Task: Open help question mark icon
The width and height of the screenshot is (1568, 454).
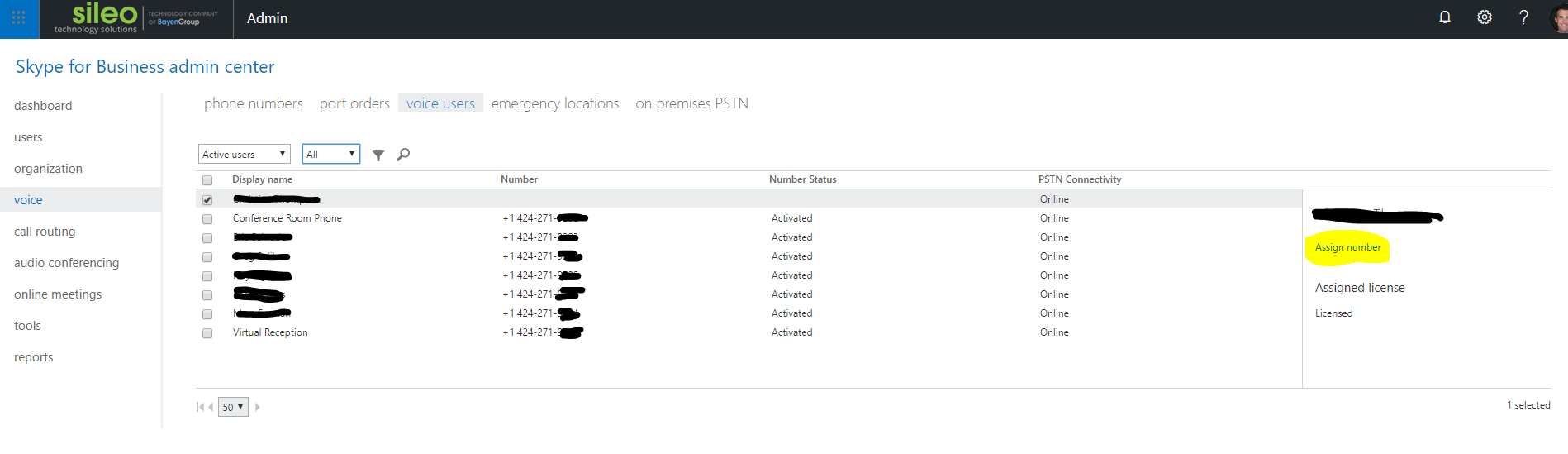Action: 1523,17
